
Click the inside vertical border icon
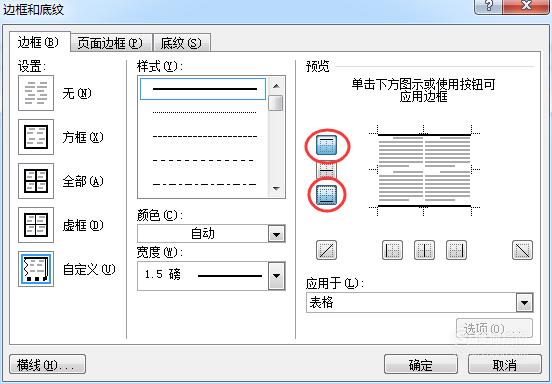click(424, 250)
